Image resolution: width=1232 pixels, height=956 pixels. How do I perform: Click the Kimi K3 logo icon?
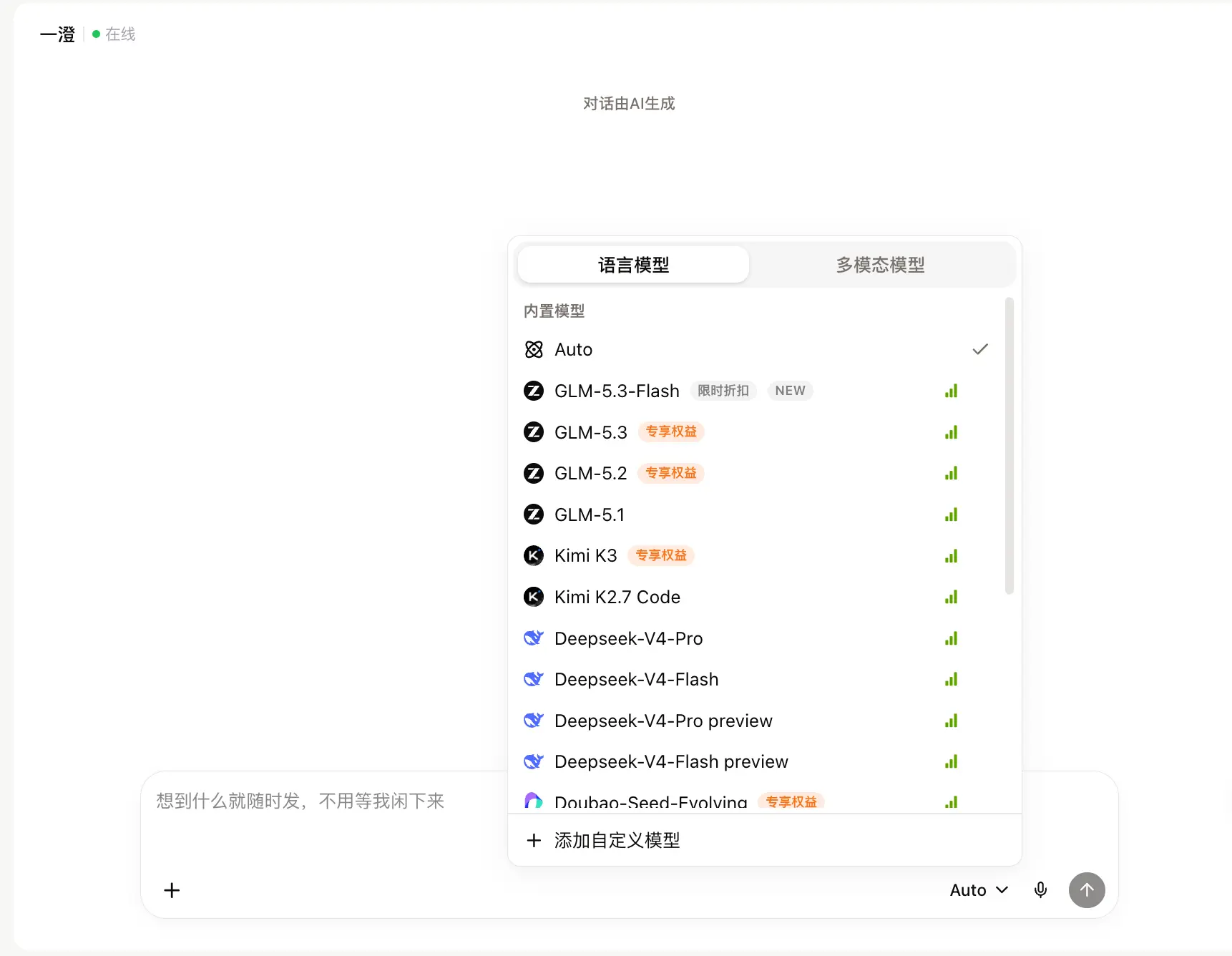[x=534, y=555]
